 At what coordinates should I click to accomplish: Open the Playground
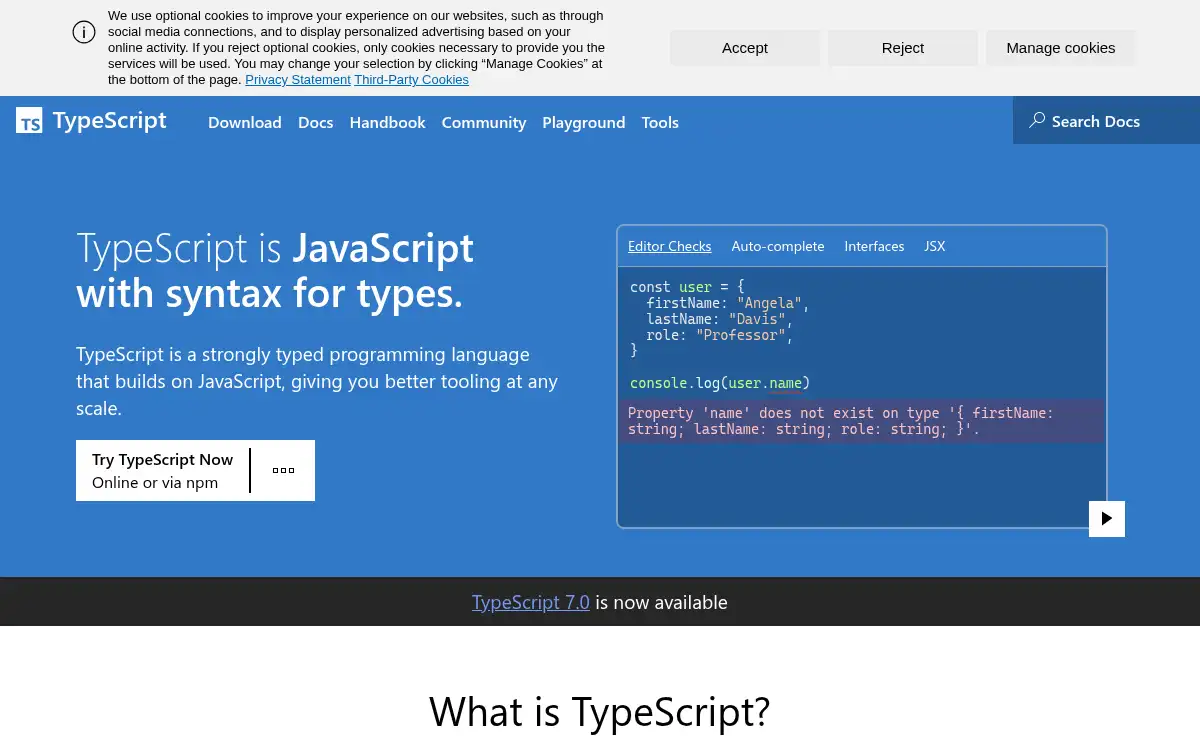pos(584,122)
